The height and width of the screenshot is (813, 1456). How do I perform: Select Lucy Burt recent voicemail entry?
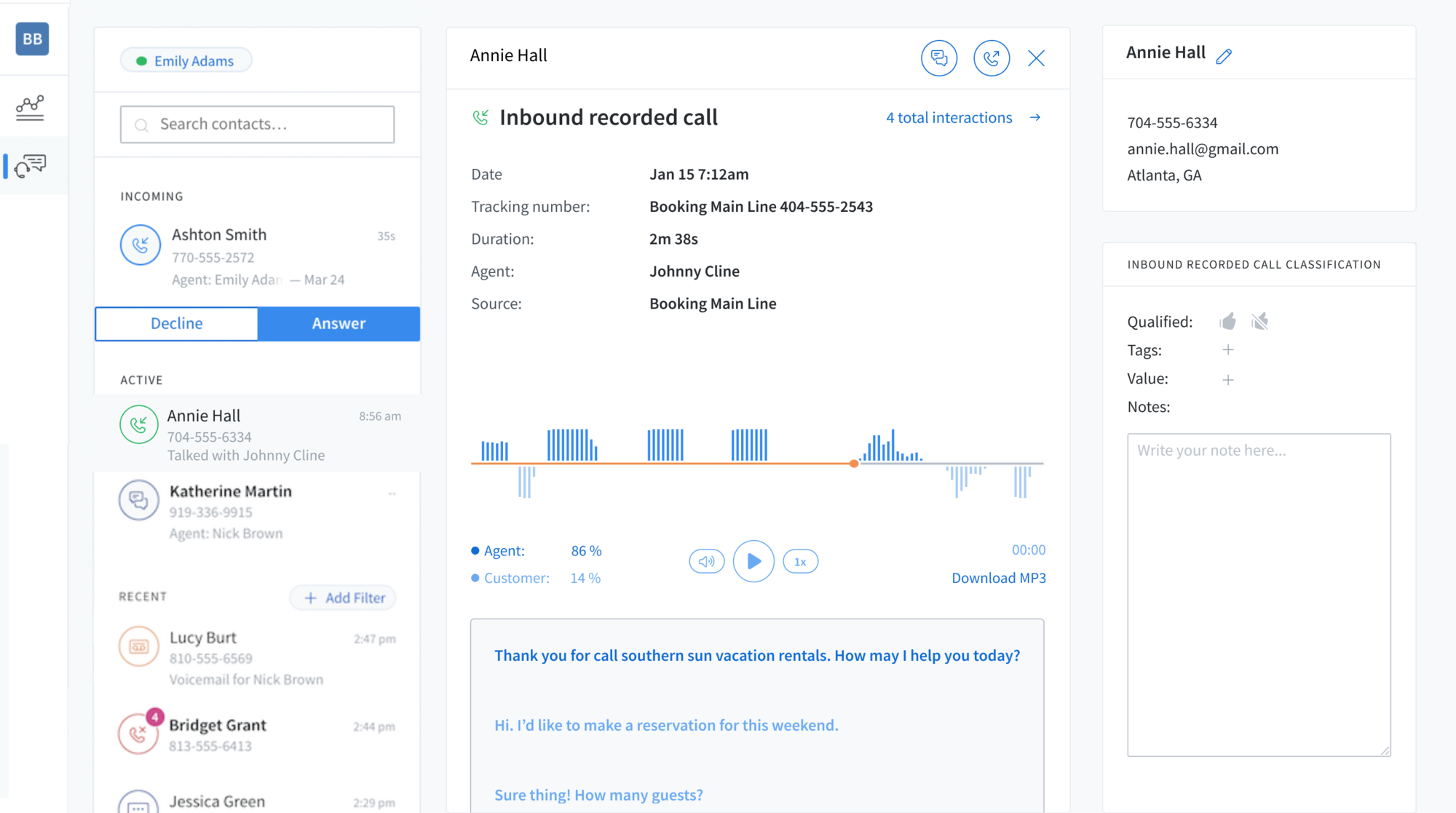257,657
